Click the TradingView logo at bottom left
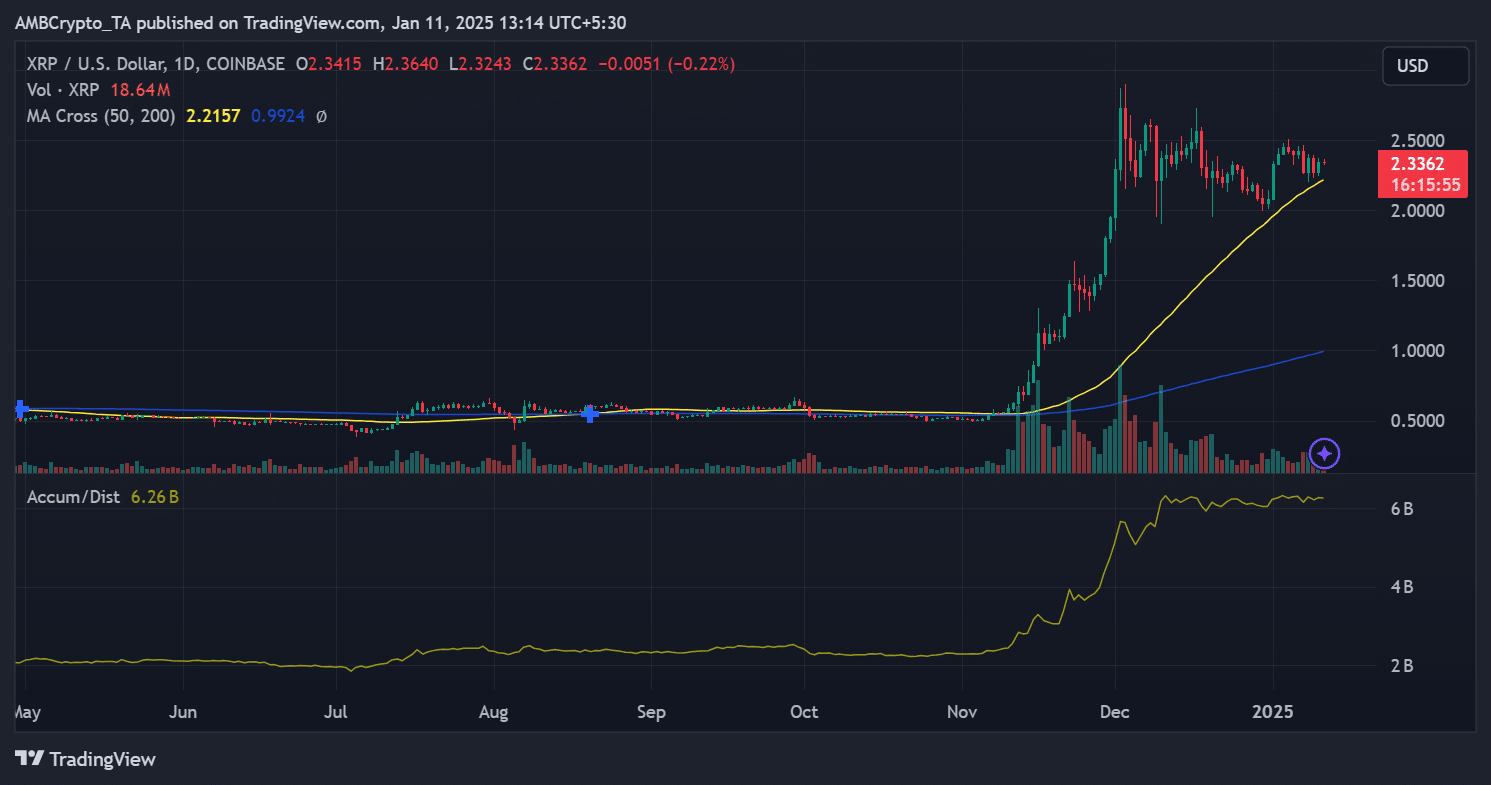Screen dimensions: 1491x785 86,759
